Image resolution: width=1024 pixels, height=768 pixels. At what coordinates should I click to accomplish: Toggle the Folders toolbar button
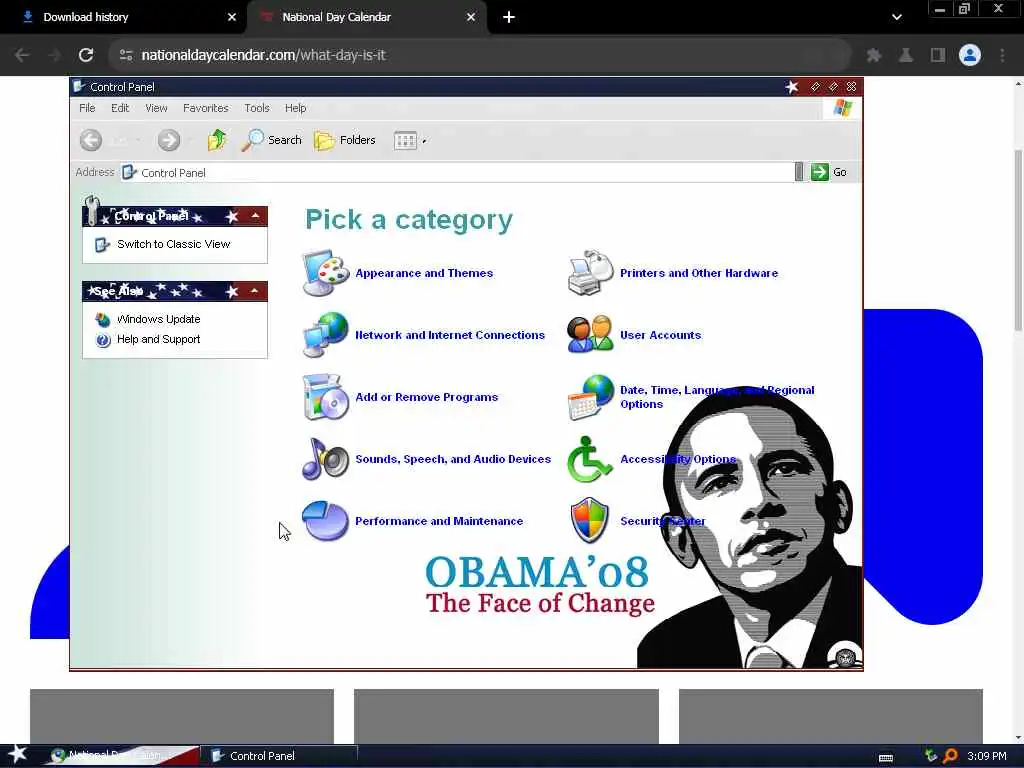tap(345, 140)
